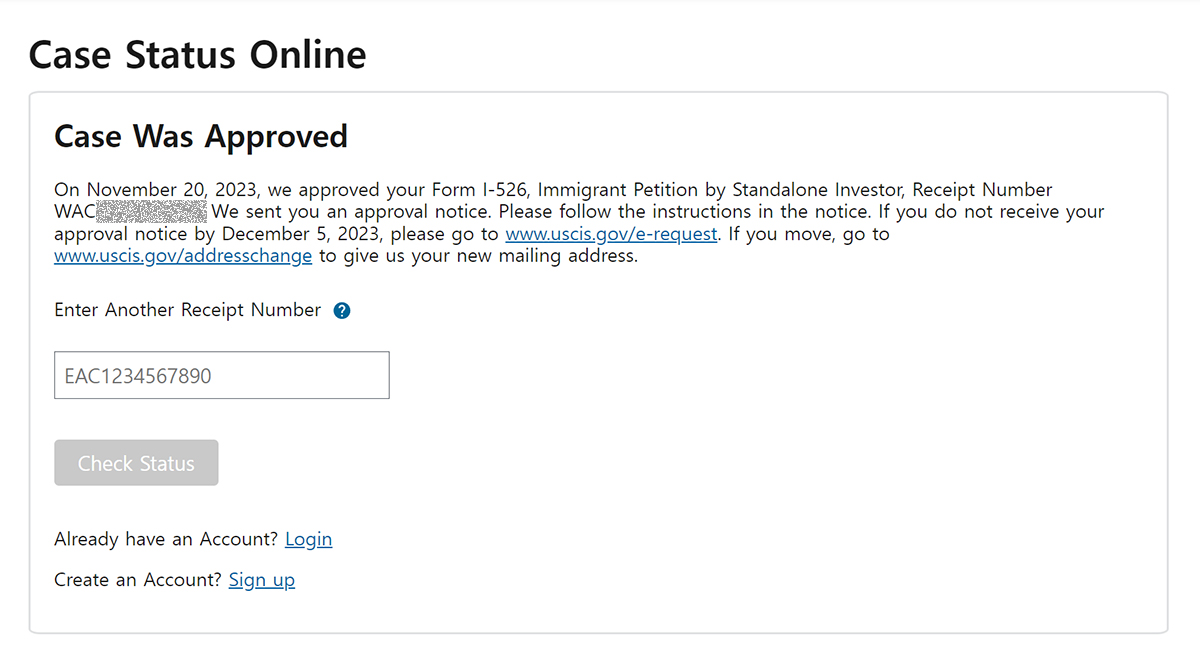This screenshot has height=658, width=1200.
Task: Follow the Sign up link
Action: coord(262,579)
